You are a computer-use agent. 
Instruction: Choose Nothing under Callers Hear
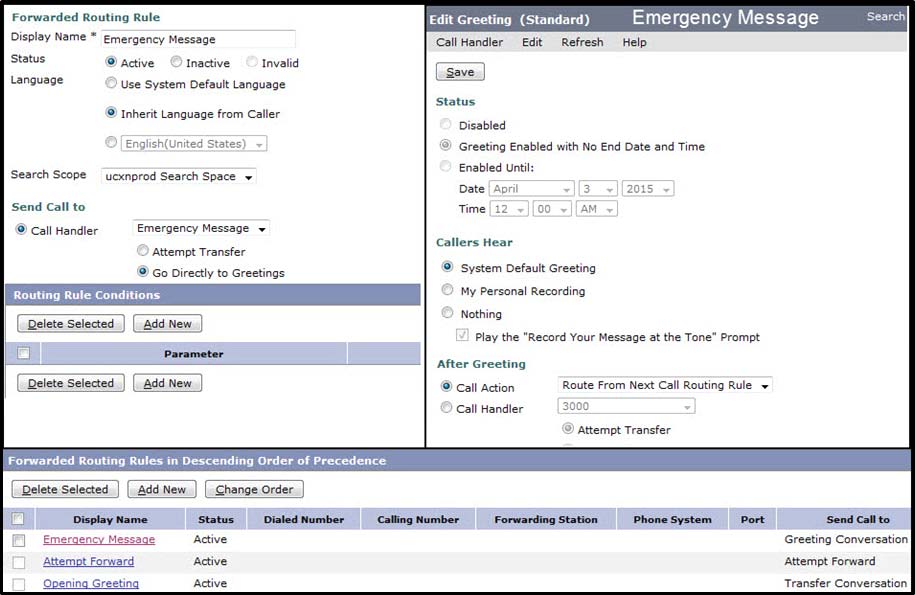(447, 313)
